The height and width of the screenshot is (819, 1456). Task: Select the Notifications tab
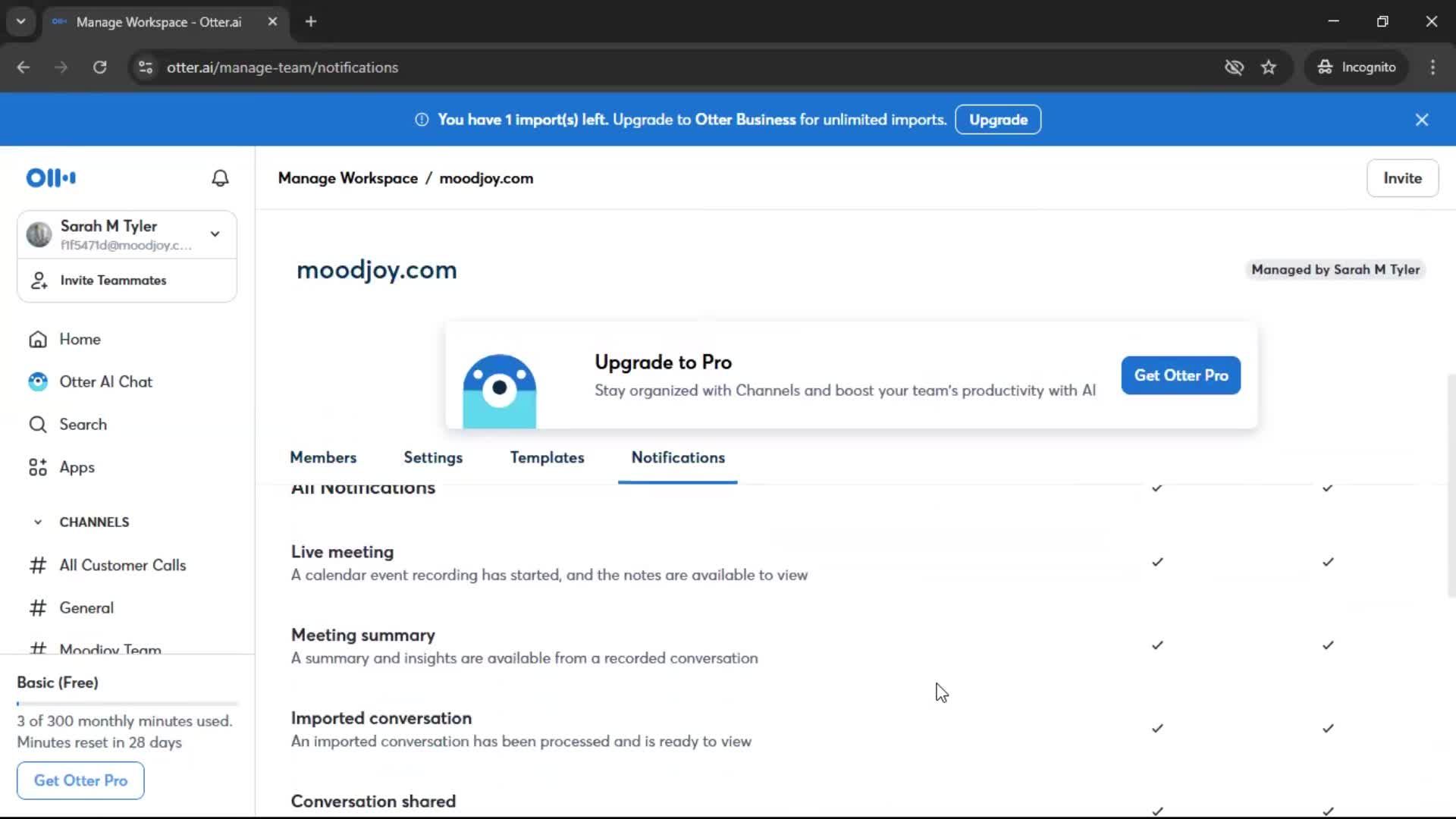pyautogui.click(x=678, y=458)
